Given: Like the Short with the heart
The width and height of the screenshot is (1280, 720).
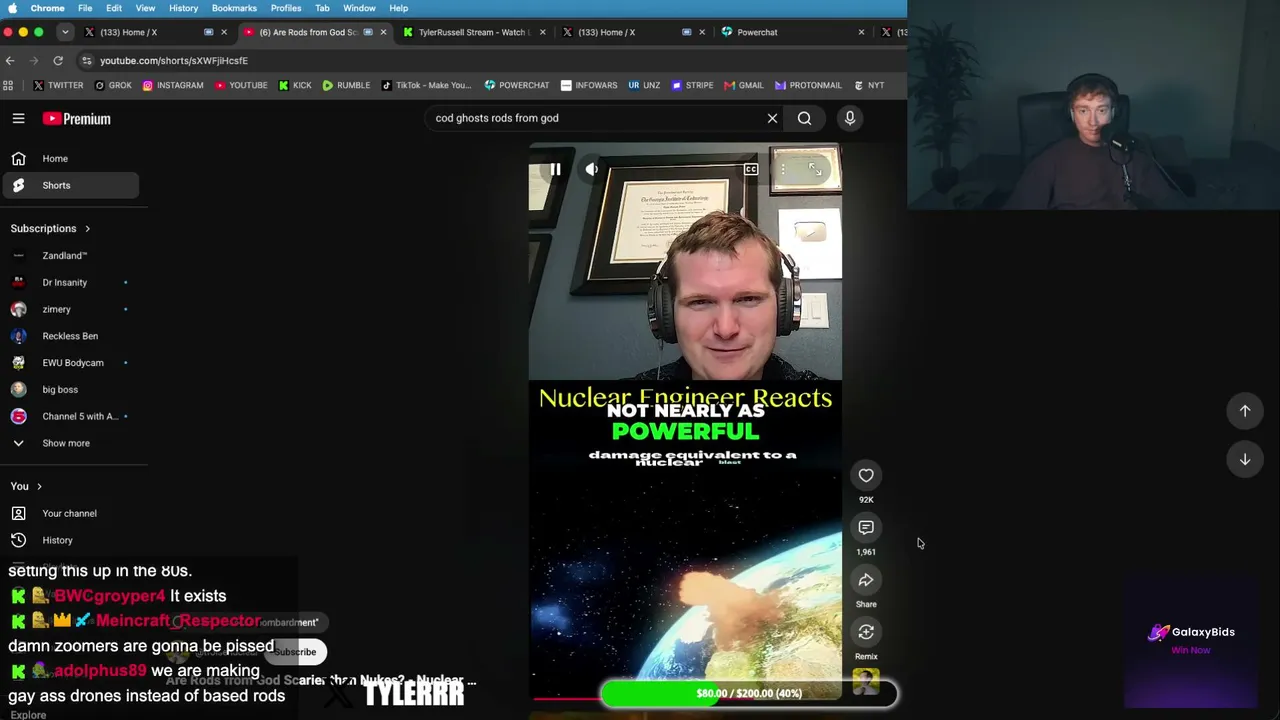Looking at the screenshot, I should point(866,476).
